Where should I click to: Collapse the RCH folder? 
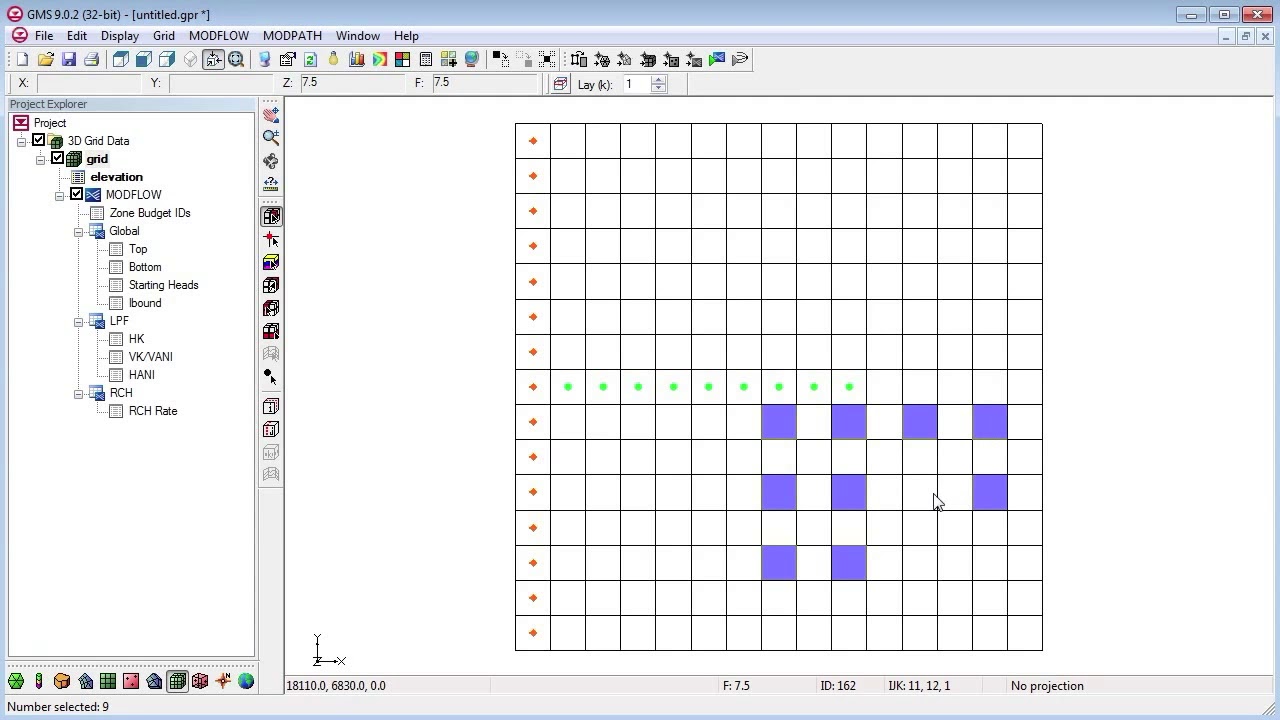[x=79, y=393]
